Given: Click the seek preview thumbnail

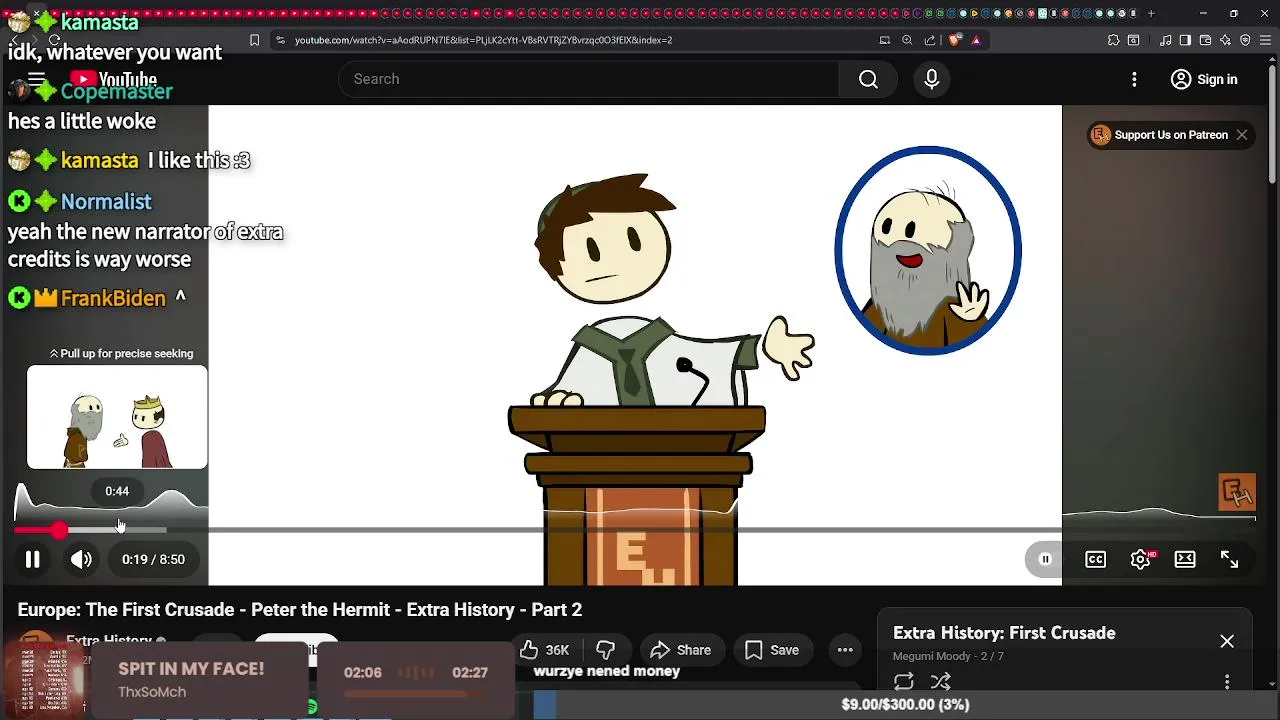Looking at the screenshot, I should (x=117, y=417).
